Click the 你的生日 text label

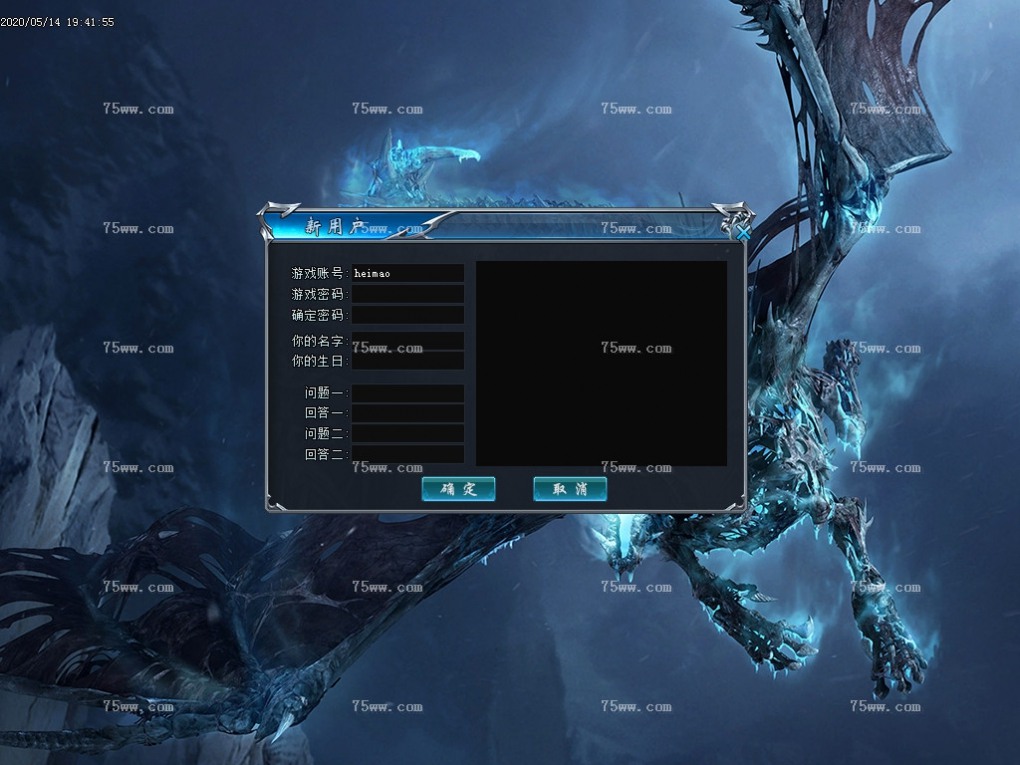pos(317,361)
